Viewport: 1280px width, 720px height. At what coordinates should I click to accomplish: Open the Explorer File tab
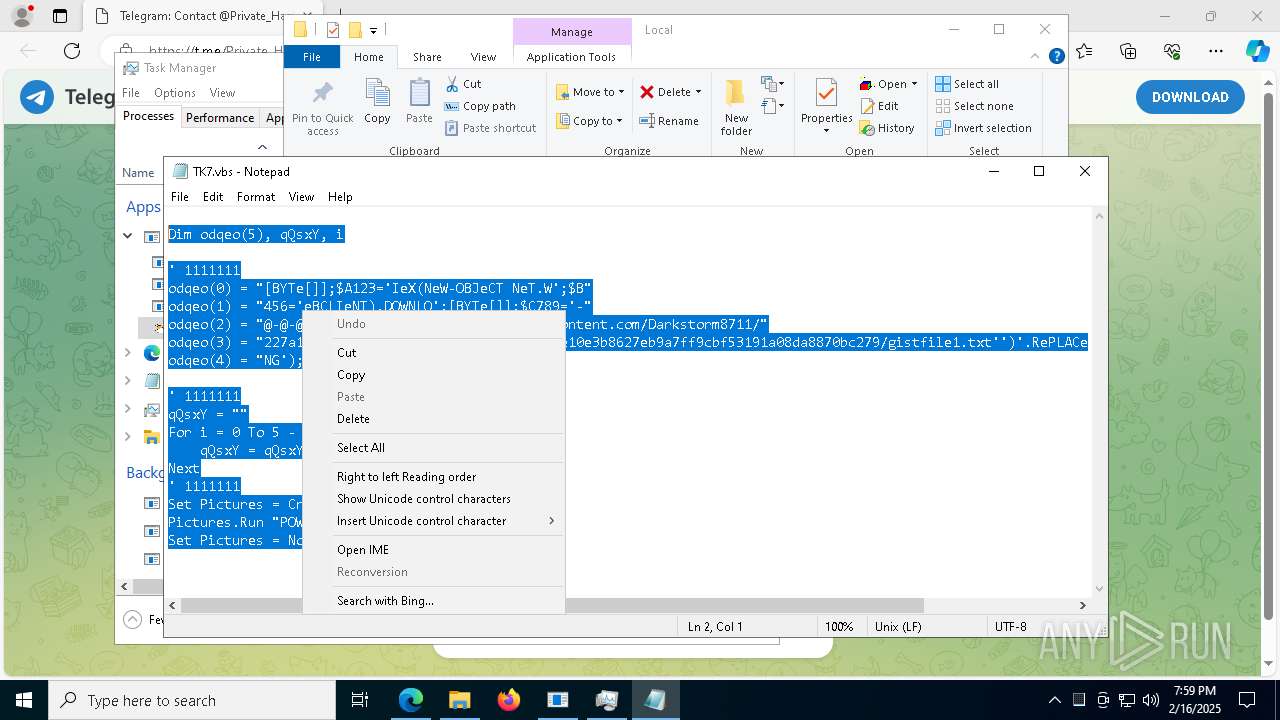(x=312, y=57)
